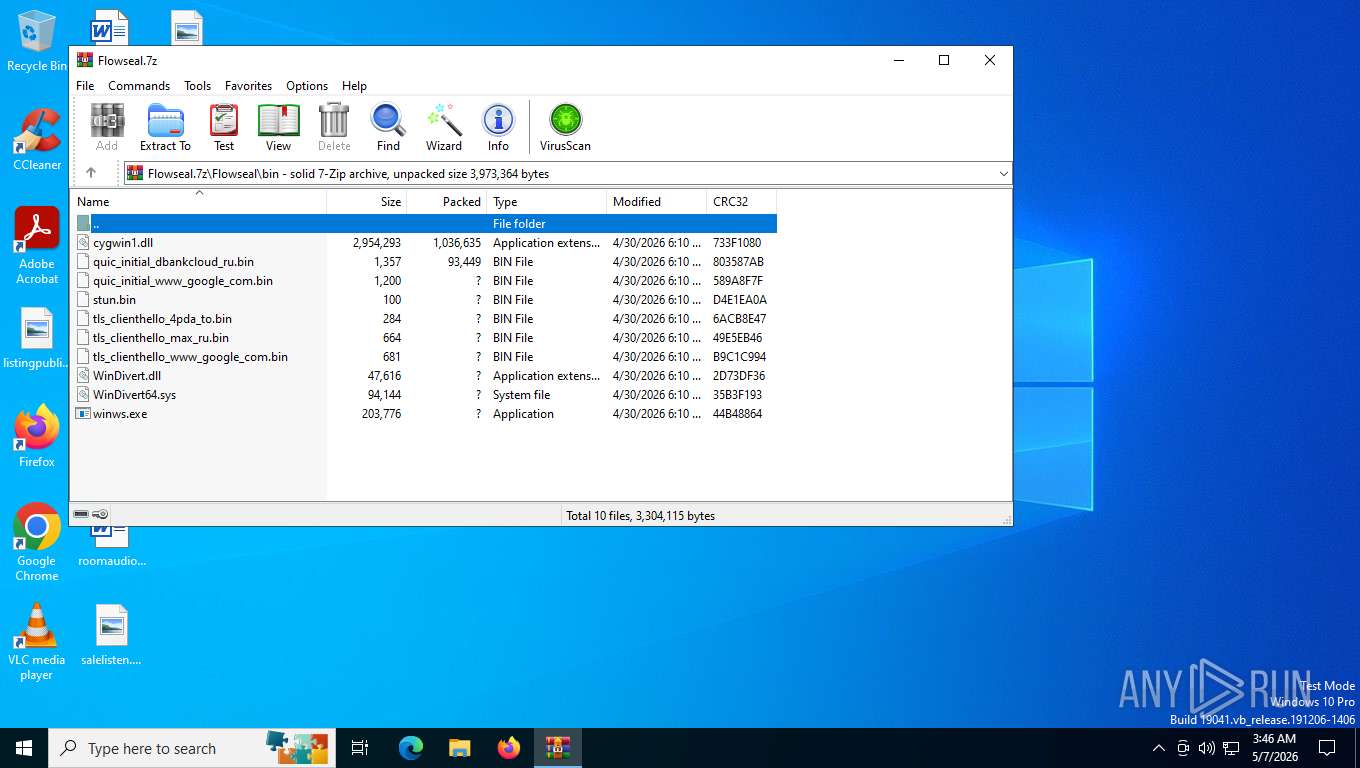This screenshot has width=1360, height=768.
Task: Click the Add toolbar icon
Action: (107, 127)
